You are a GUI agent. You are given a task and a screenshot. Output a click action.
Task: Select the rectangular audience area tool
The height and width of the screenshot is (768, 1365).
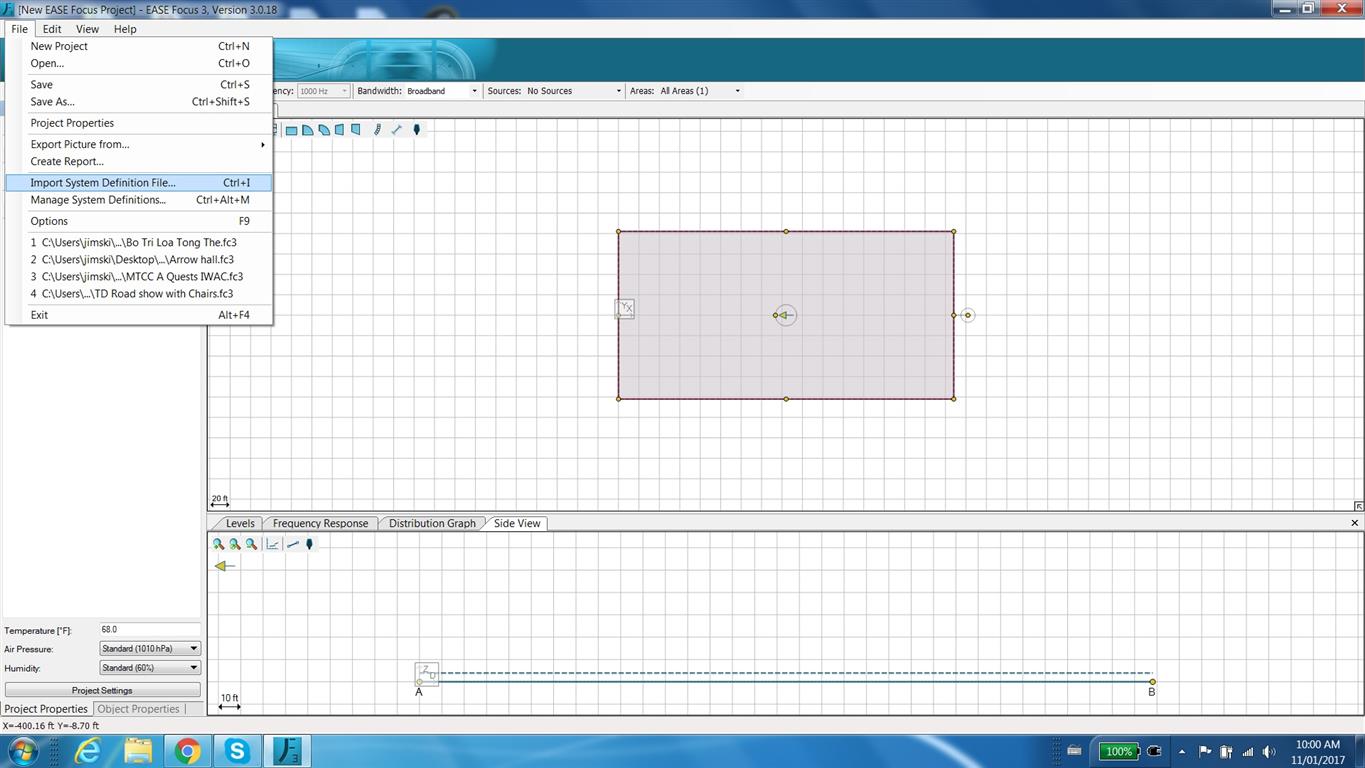[291, 130]
